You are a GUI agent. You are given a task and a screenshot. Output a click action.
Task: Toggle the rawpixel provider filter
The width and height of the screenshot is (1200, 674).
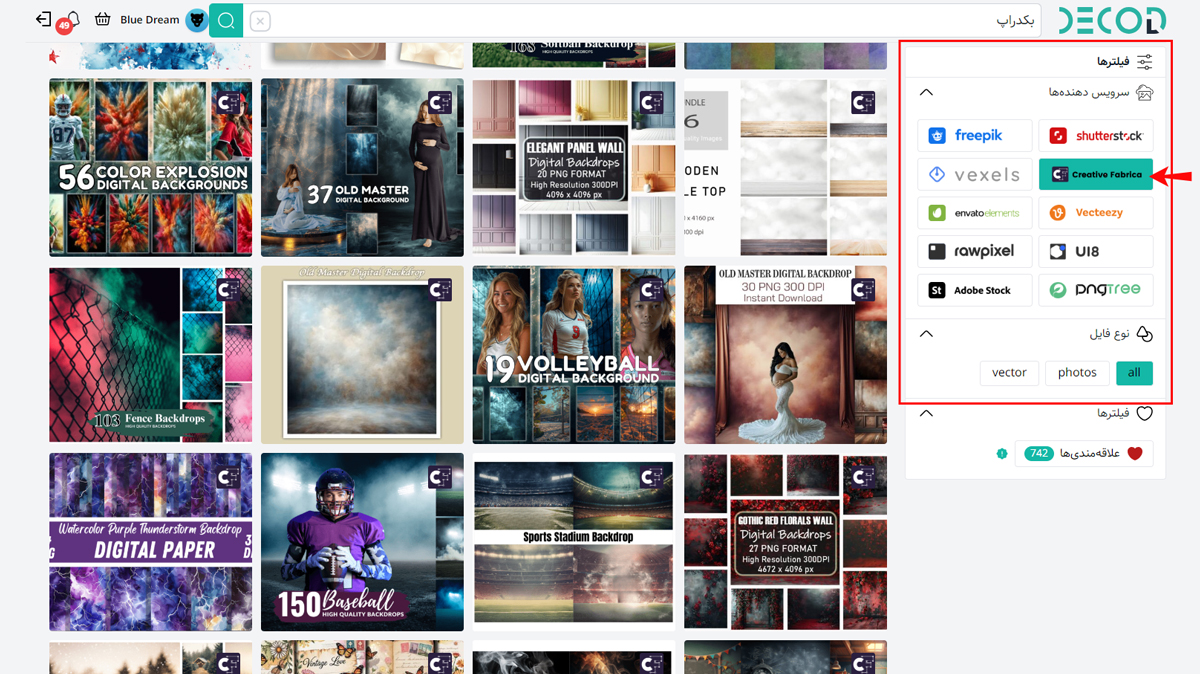[975, 252]
